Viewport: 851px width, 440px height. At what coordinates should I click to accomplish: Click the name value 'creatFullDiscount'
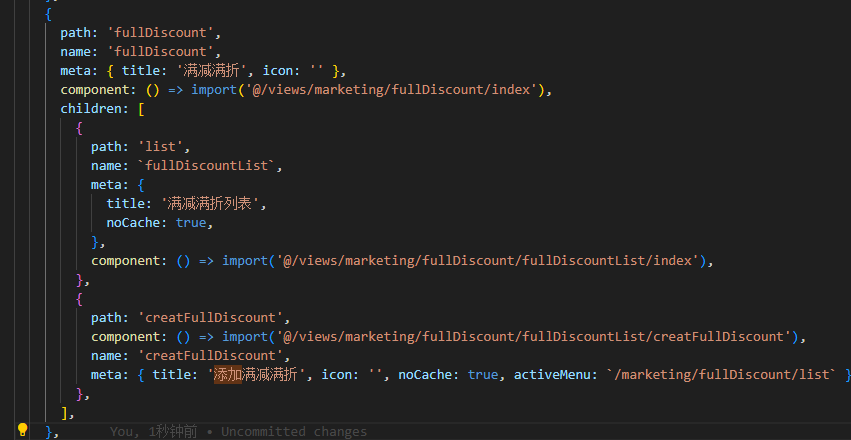(x=211, y=355)
